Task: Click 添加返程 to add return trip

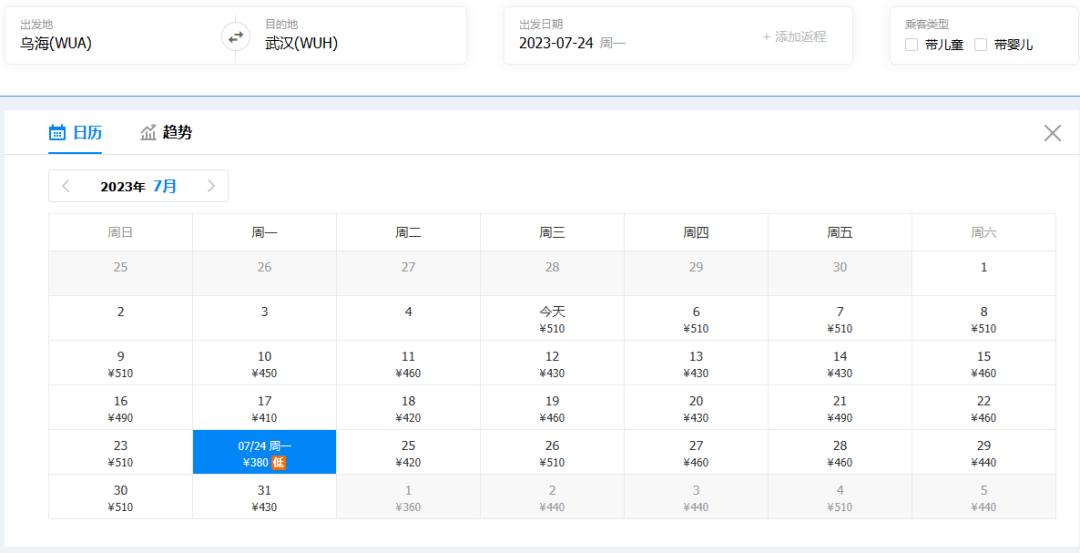Action: [794, 37]
